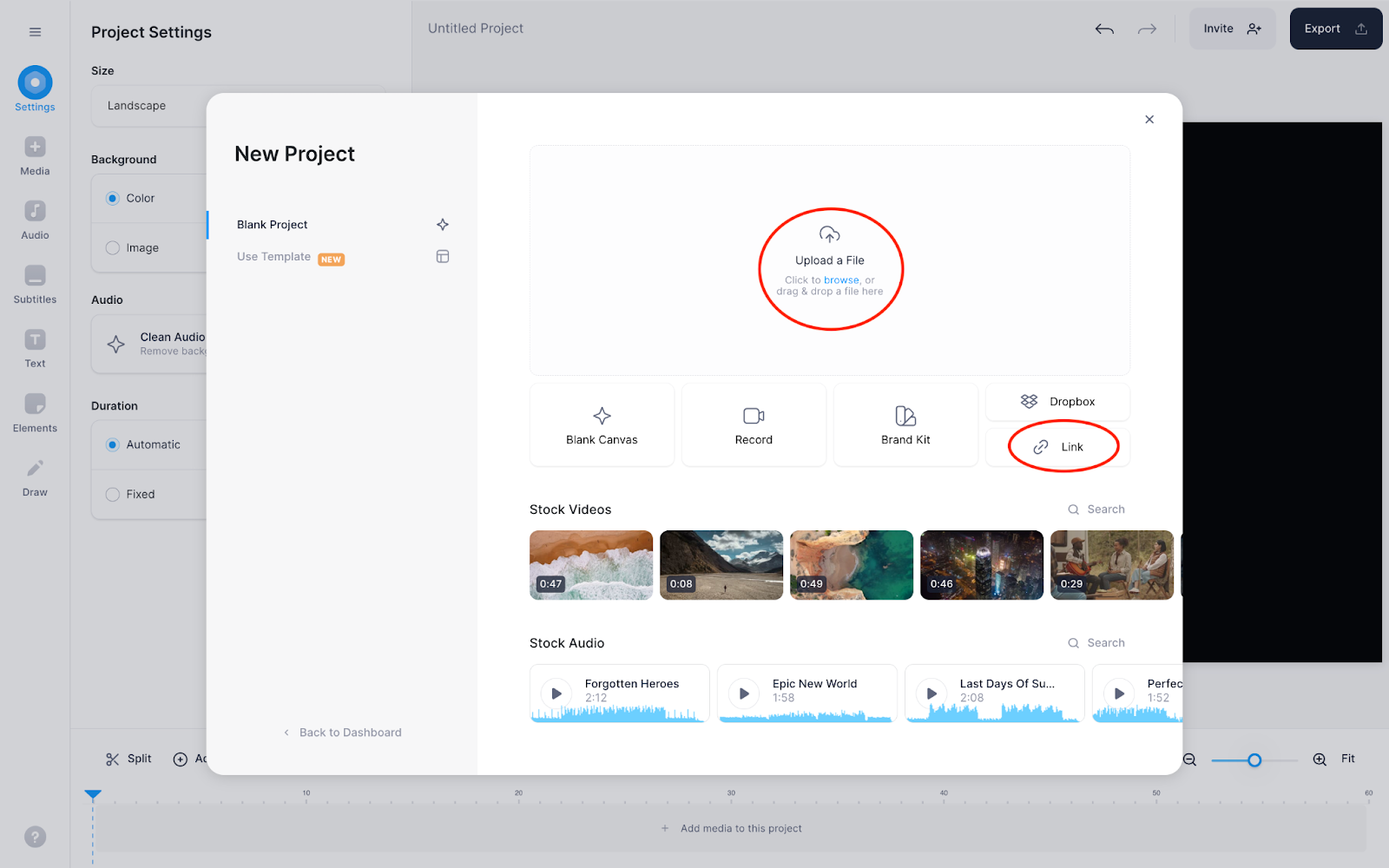Select the Fixed duration radio button
Screen dimensions: 1389x868
click(x=113, y=495)
